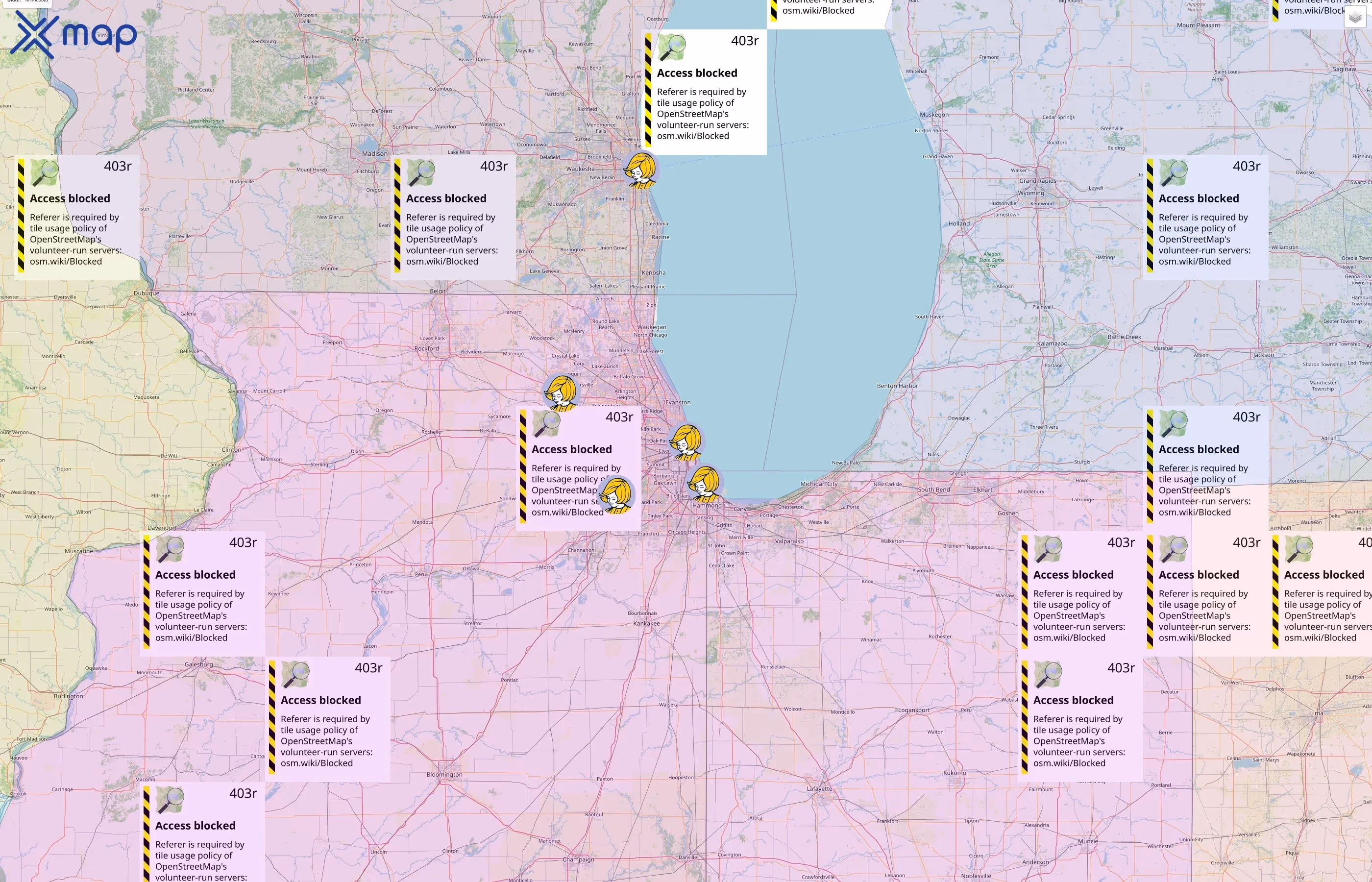The width and height of the screenshot is (1372, 882).
Task: Click the Gary city label
Action: [x=740, y=509]
